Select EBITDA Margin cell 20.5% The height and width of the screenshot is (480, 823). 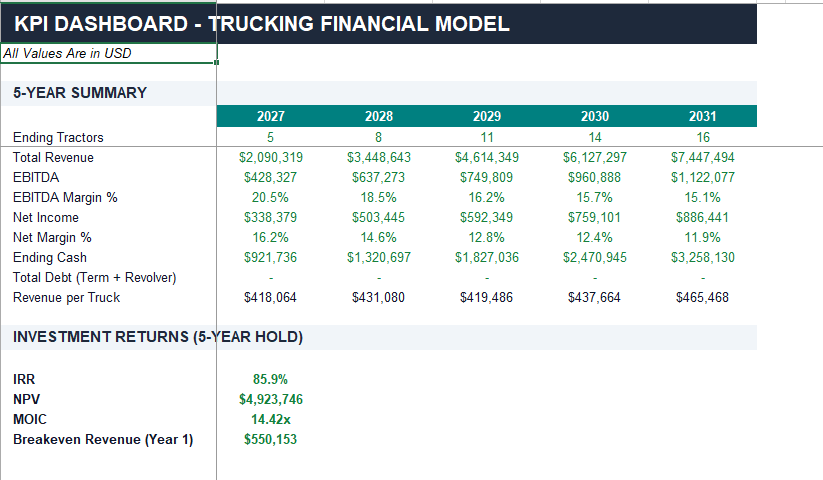(x=271, y=197)
